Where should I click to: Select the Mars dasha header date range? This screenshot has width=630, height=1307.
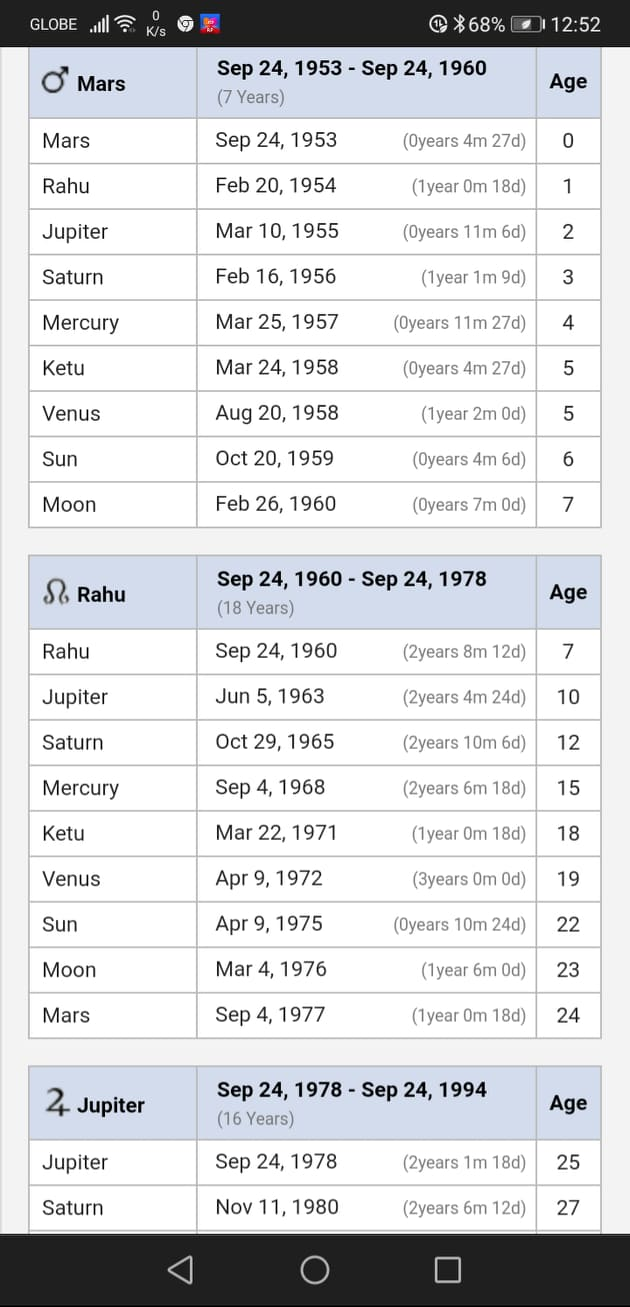(352, 69)
